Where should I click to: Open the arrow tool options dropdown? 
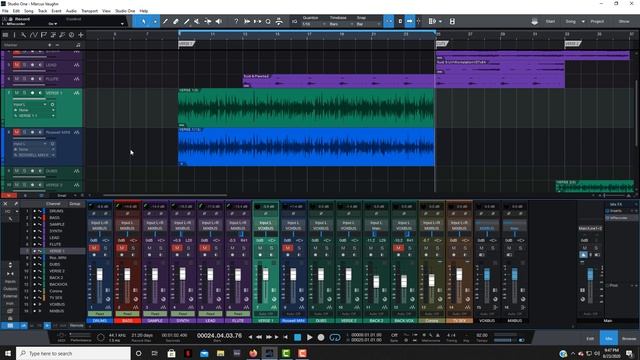click(155, 21)
